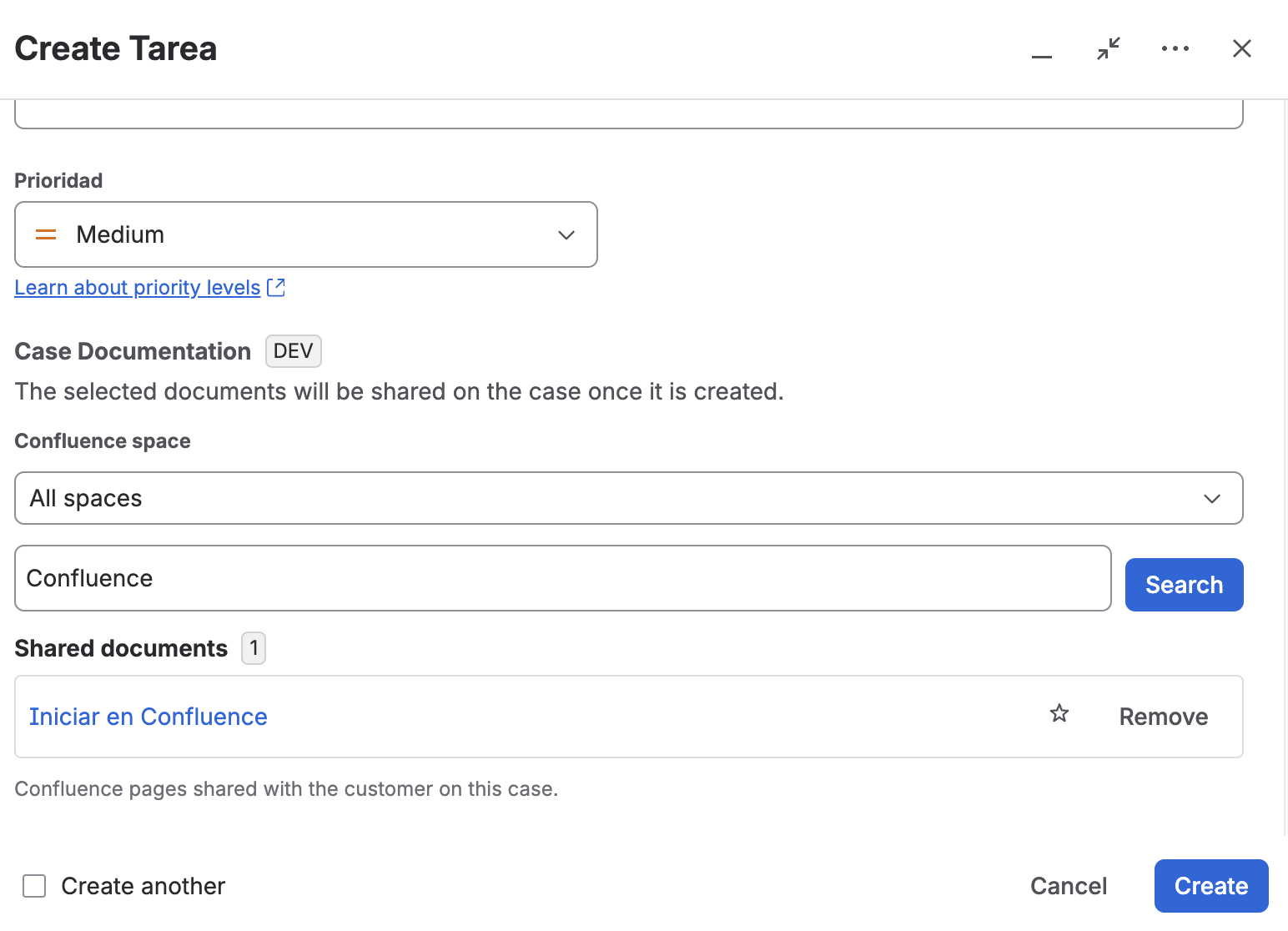Click the Confluence space label

(103, 441)
